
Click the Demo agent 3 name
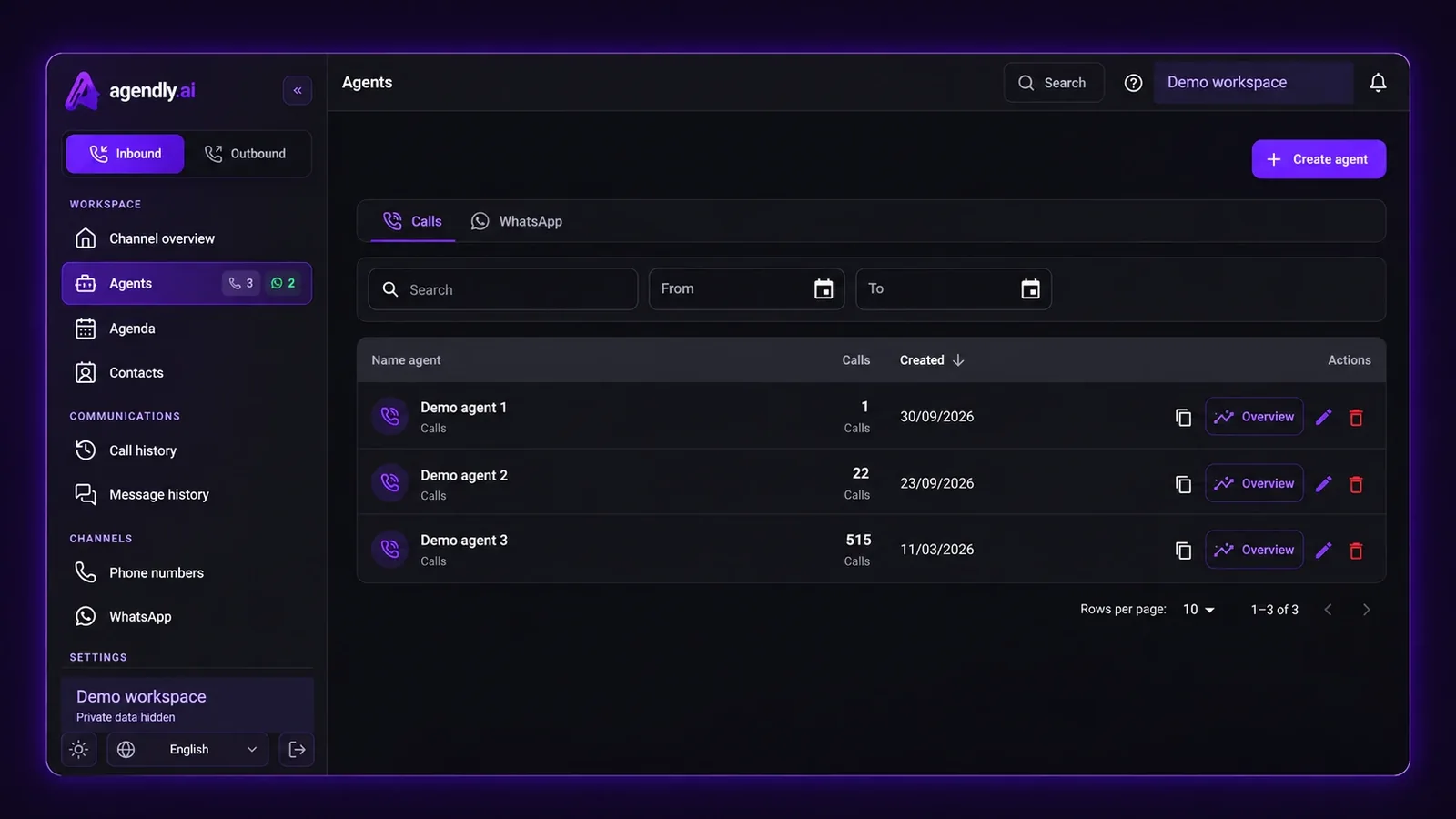pyautogui.click(x=464, y=541)
